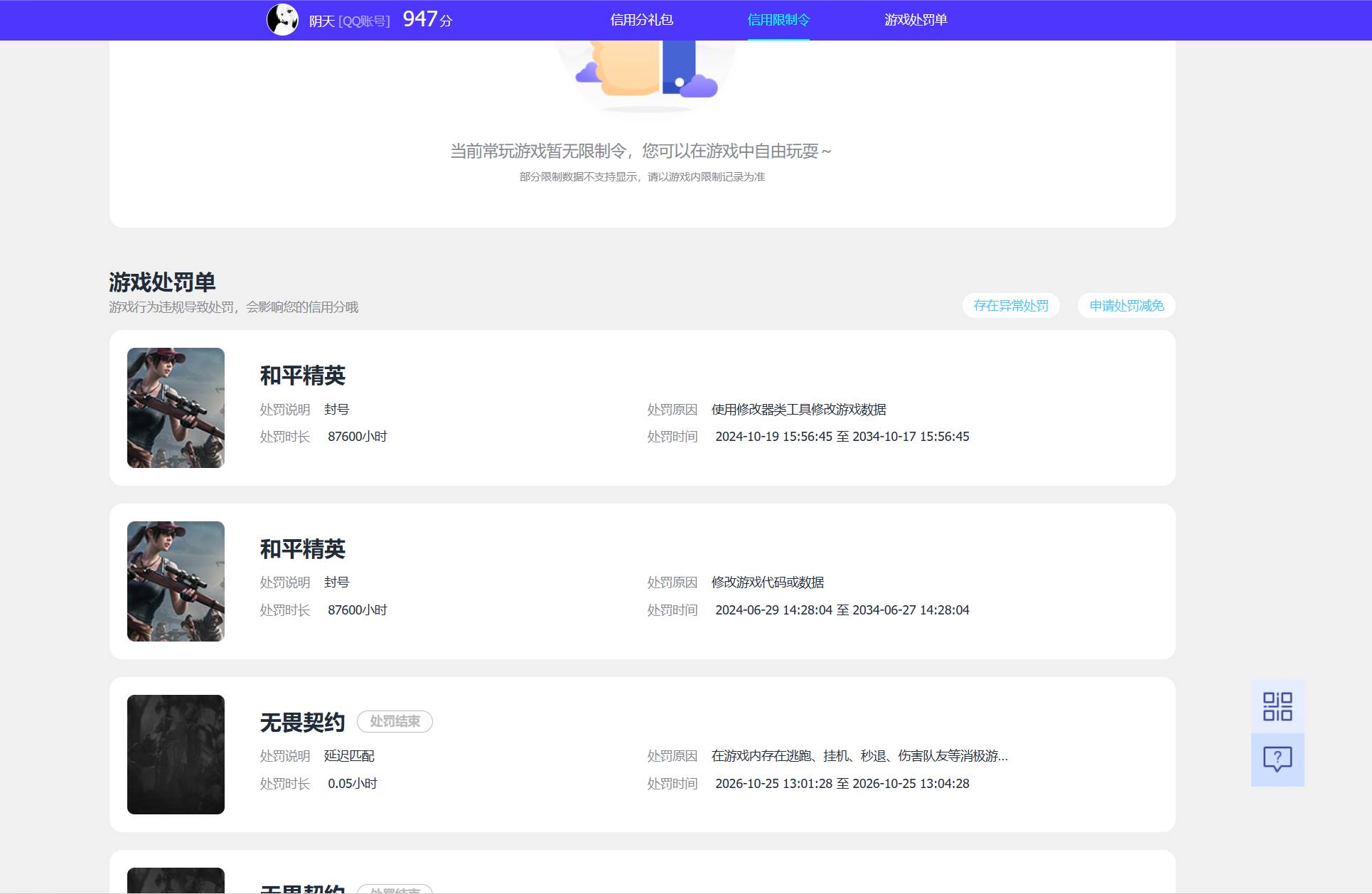Screen dimensions: 1372x894
Task: Click the user avatar in header
Action: coord(282,19)
